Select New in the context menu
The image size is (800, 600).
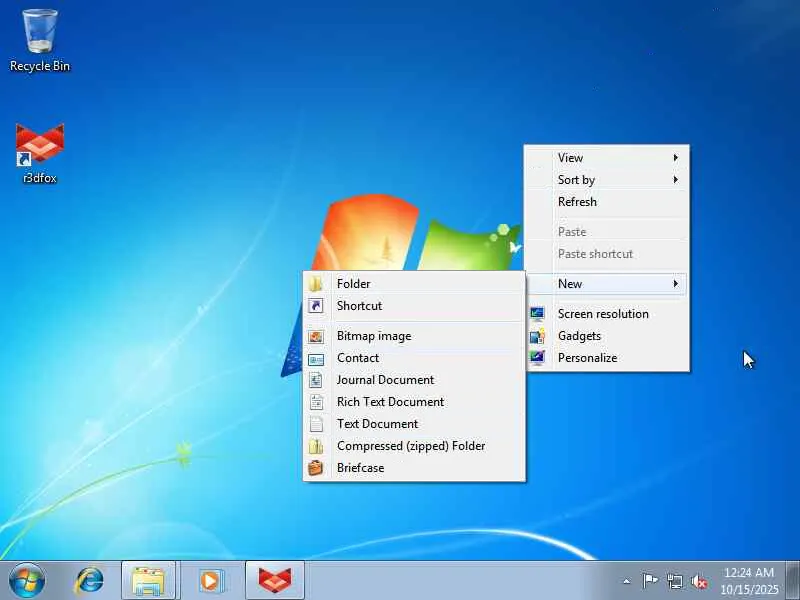click(x=607, y=284)
